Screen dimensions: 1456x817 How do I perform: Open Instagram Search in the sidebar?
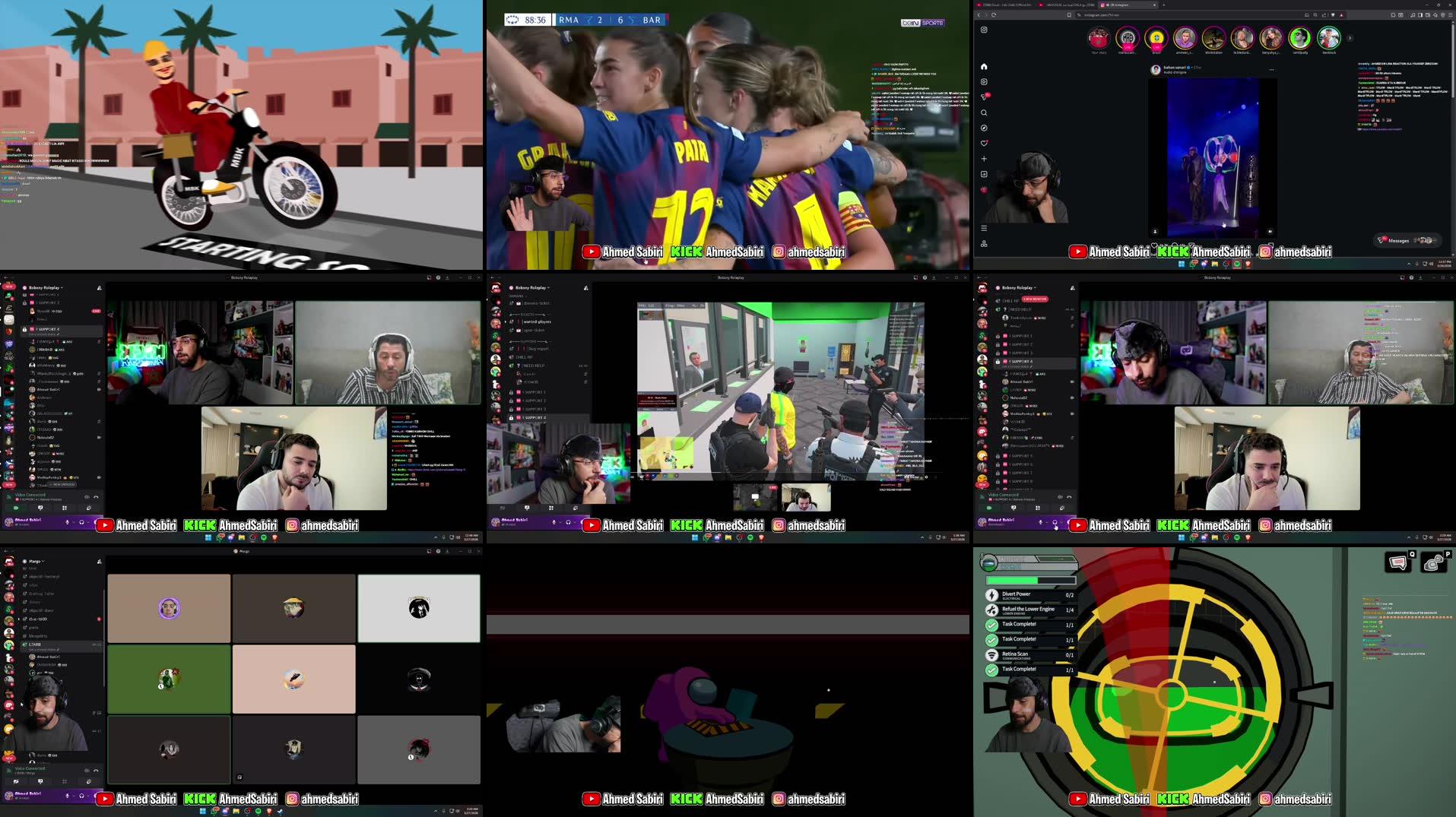(x=984, y=112)
